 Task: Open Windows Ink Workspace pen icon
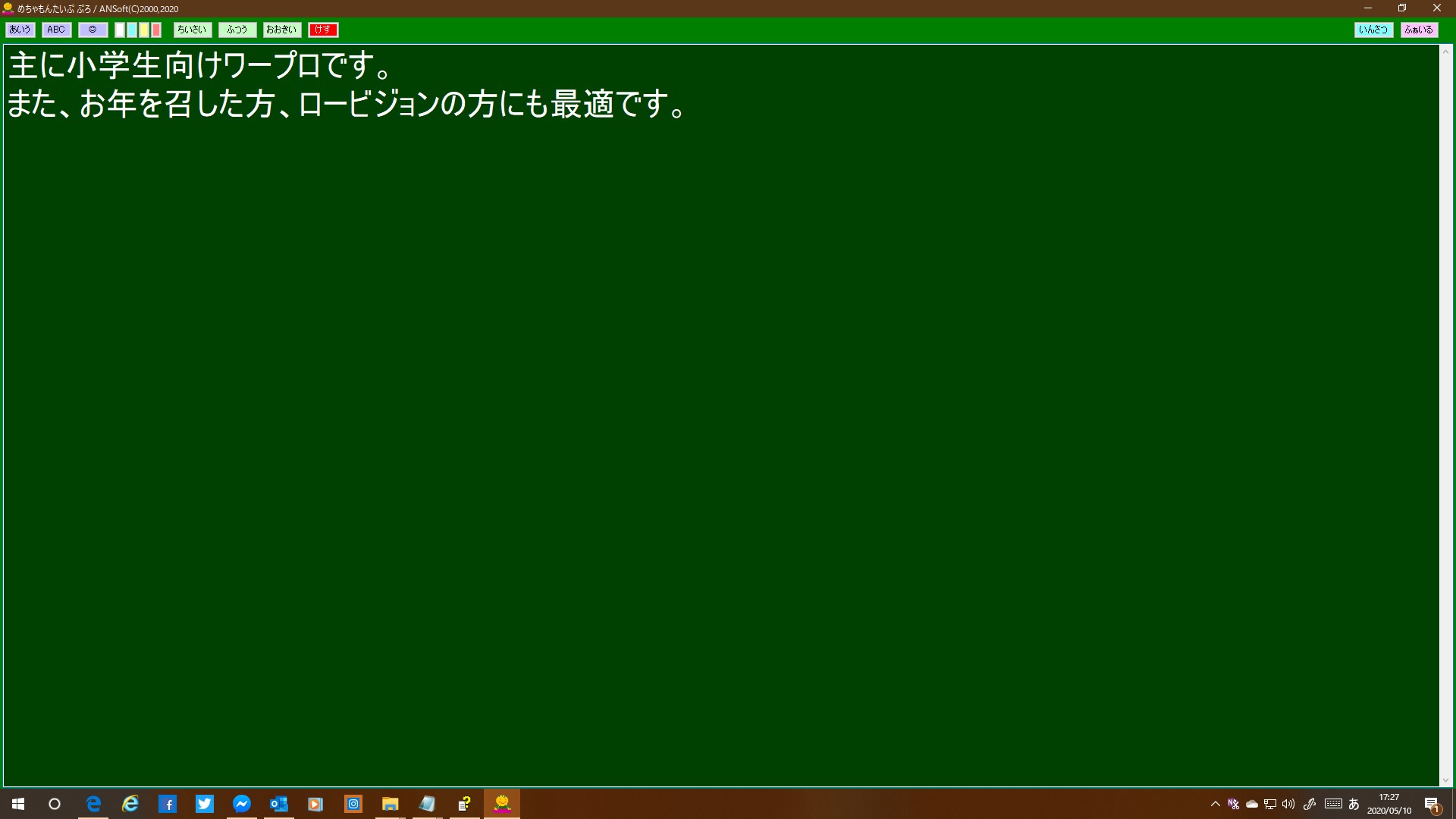(1310, 804)
